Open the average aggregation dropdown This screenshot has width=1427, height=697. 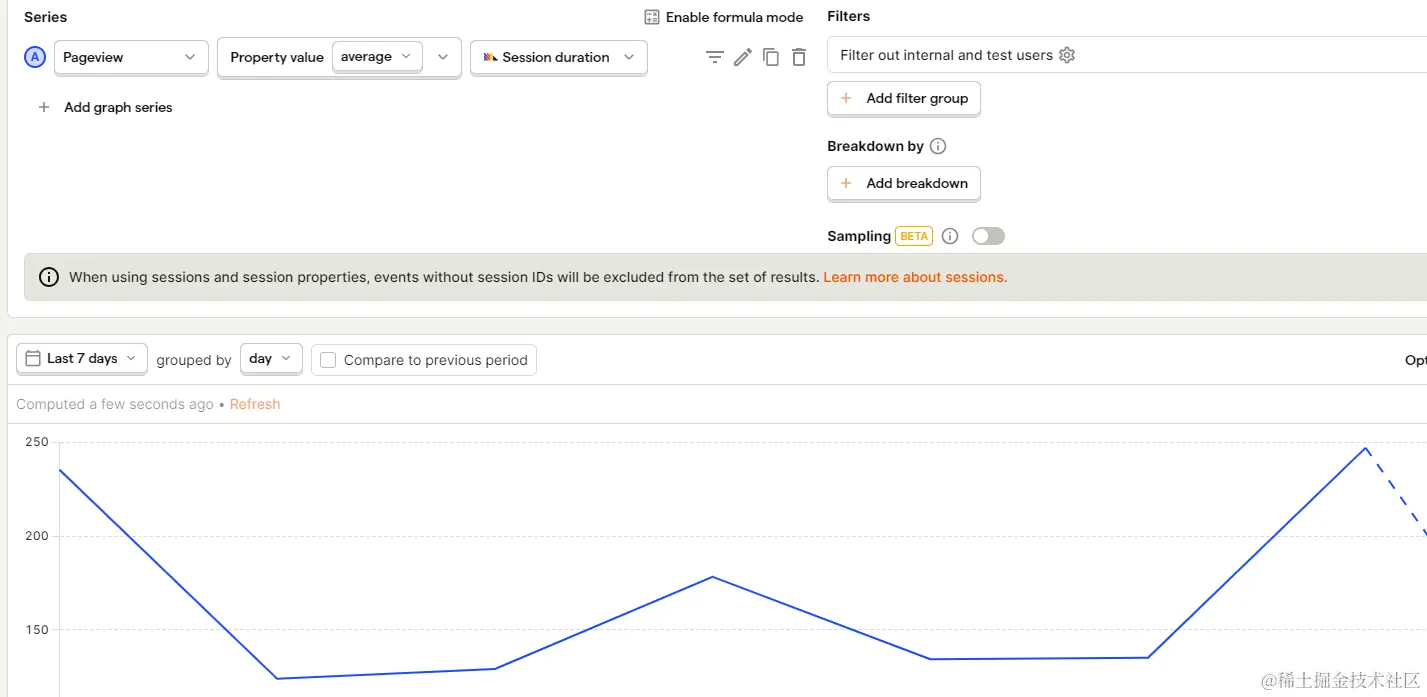[x=377, y=57]
